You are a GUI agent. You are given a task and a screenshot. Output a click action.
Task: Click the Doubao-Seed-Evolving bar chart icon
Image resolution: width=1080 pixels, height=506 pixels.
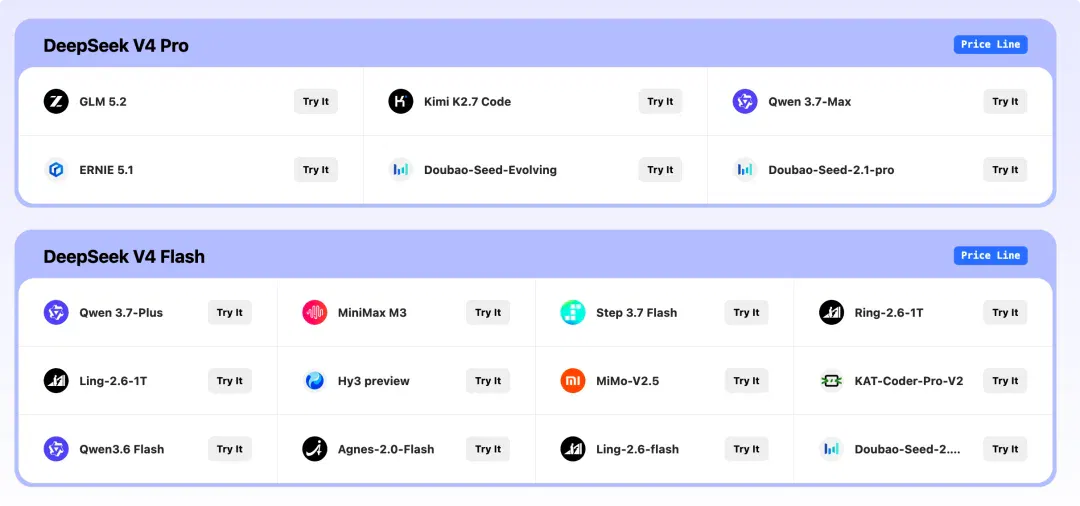coord(401,169)
